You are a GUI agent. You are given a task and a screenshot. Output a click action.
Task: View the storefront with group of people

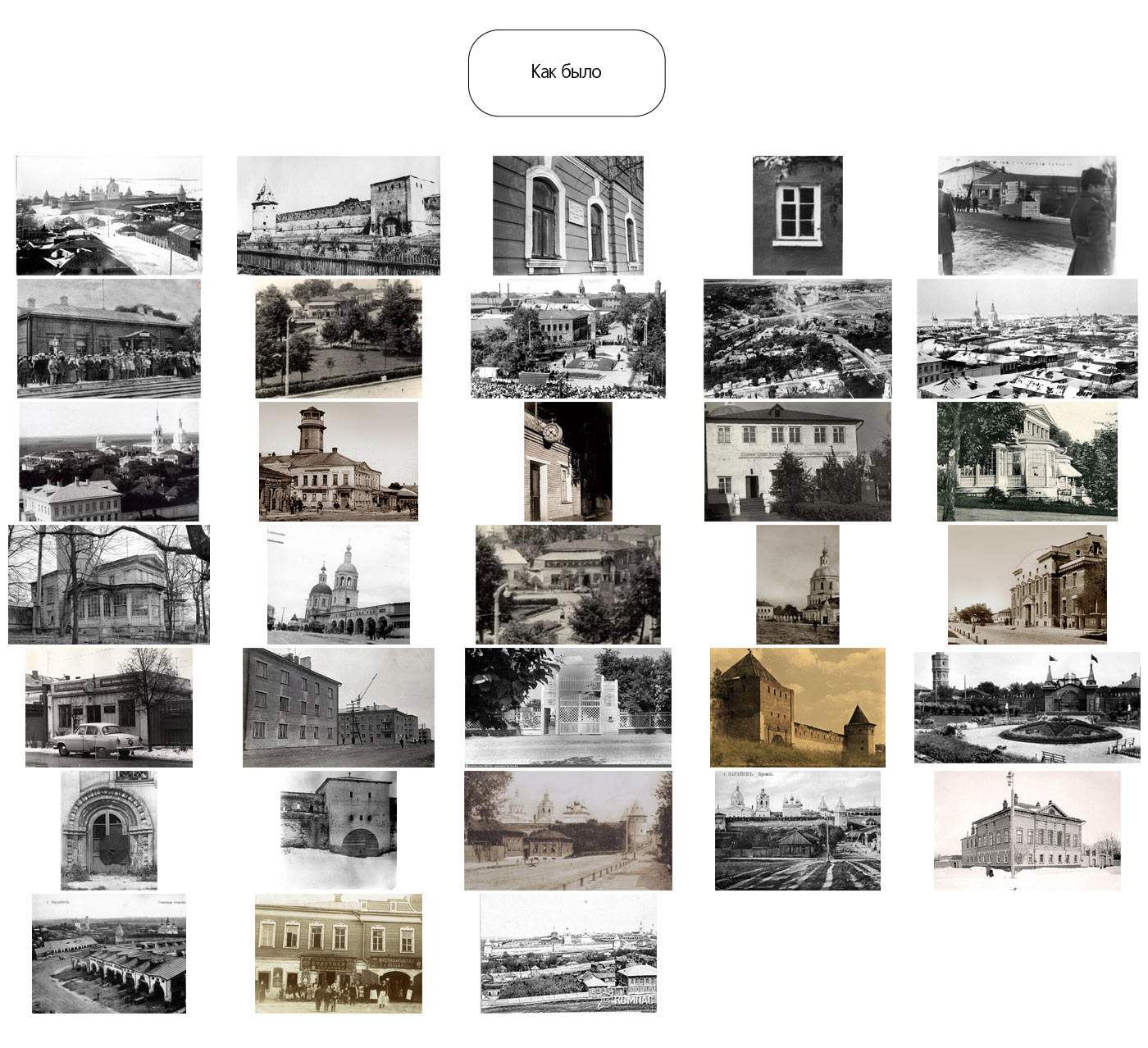[x=338, y=953]
